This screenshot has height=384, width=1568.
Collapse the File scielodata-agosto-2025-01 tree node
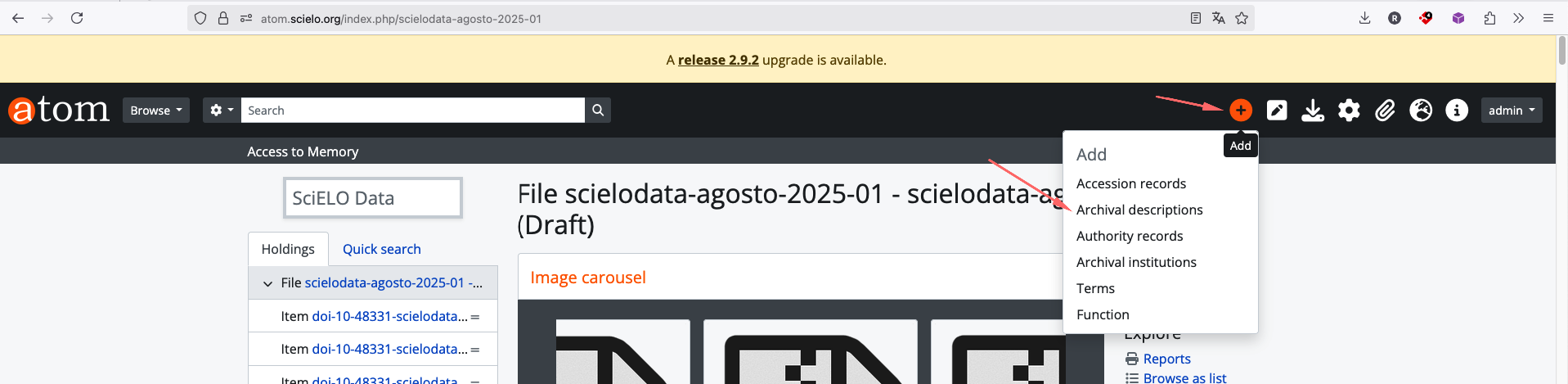tap(267, 283)
